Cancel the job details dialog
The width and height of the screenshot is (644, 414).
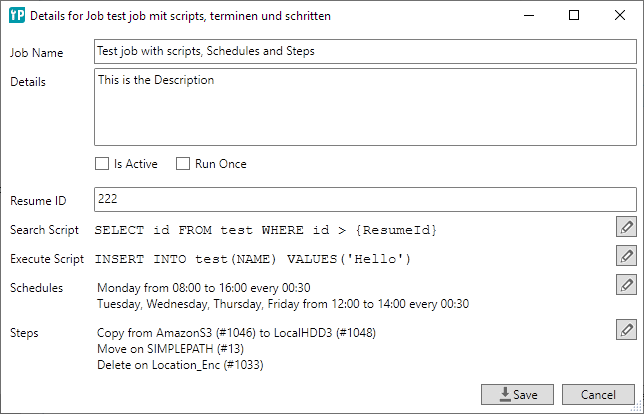[x=598, y=395]
